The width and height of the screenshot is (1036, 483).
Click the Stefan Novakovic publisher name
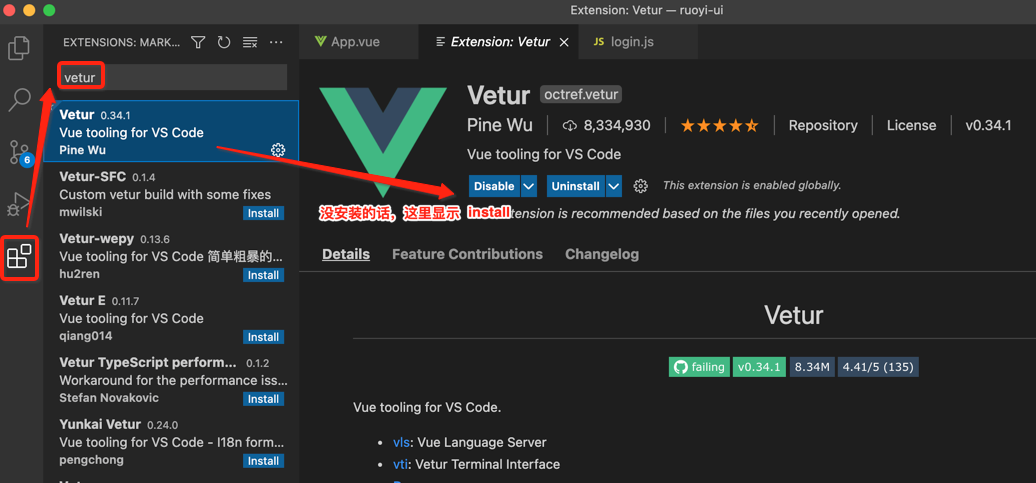pyautogui.click(x=109, y=398)
